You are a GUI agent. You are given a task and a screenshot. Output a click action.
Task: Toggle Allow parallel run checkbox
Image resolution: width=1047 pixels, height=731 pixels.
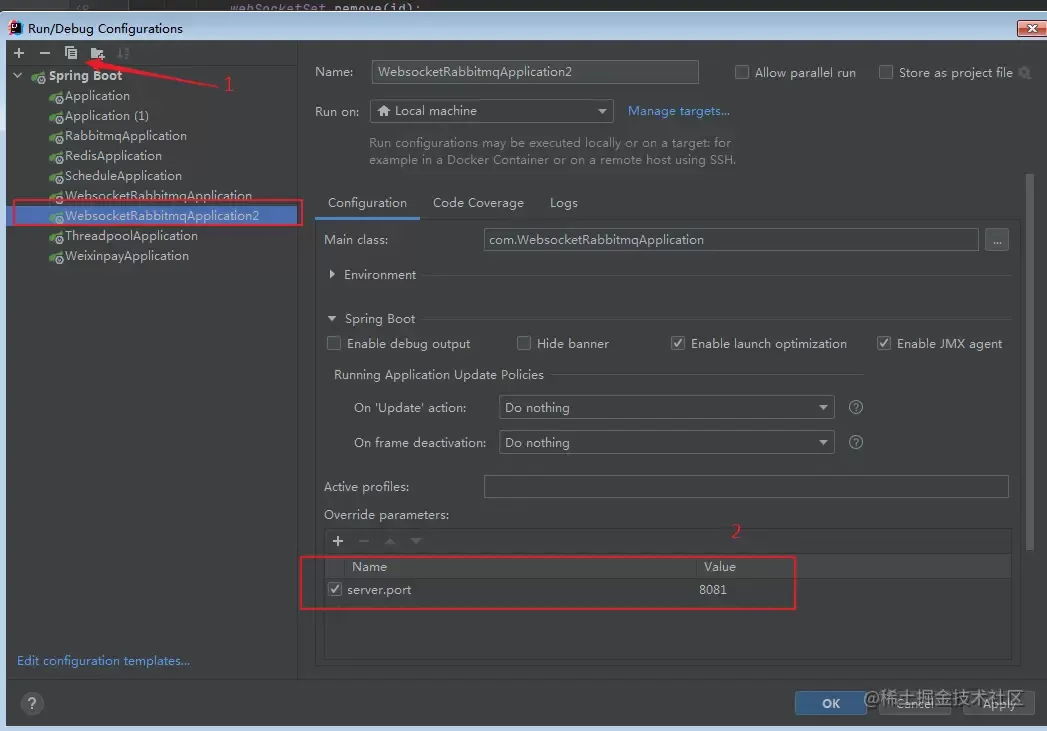tap(741, 72)
